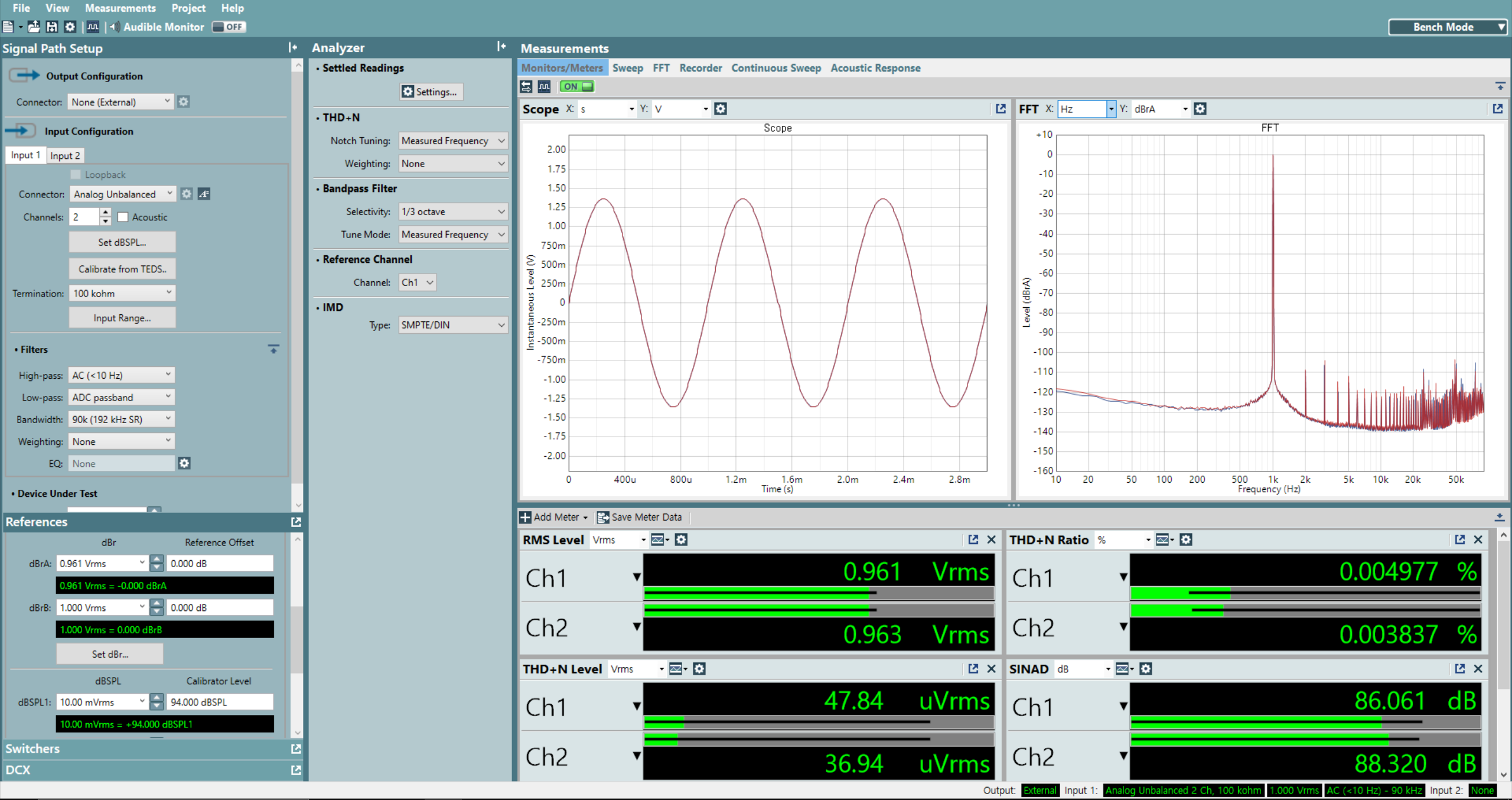Click the Set dBSPL... button
The image size is (1512, 800).
122,242
